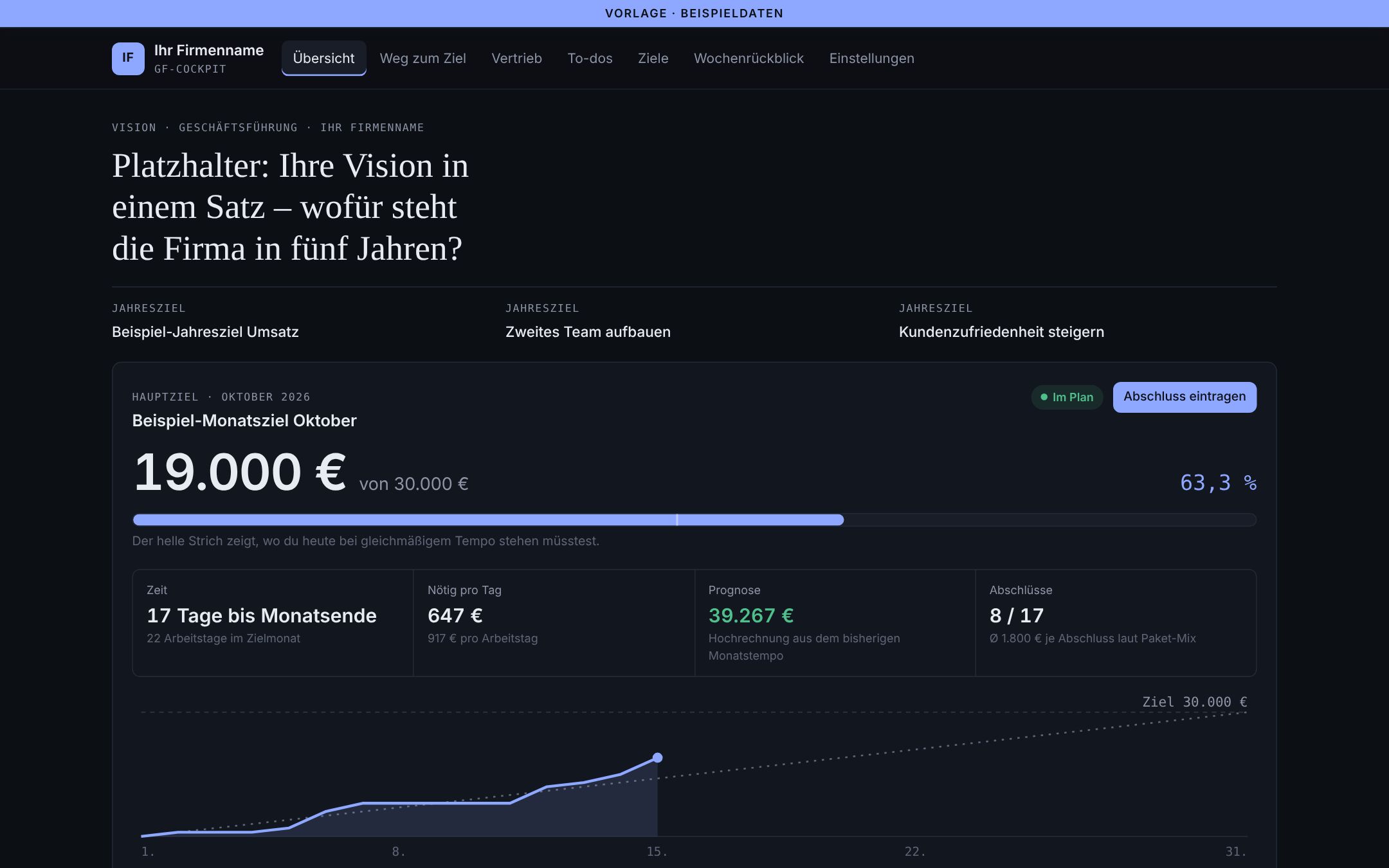Open the Ziele tab
This screenshot has width=1389, height=868.
(653, 59)
